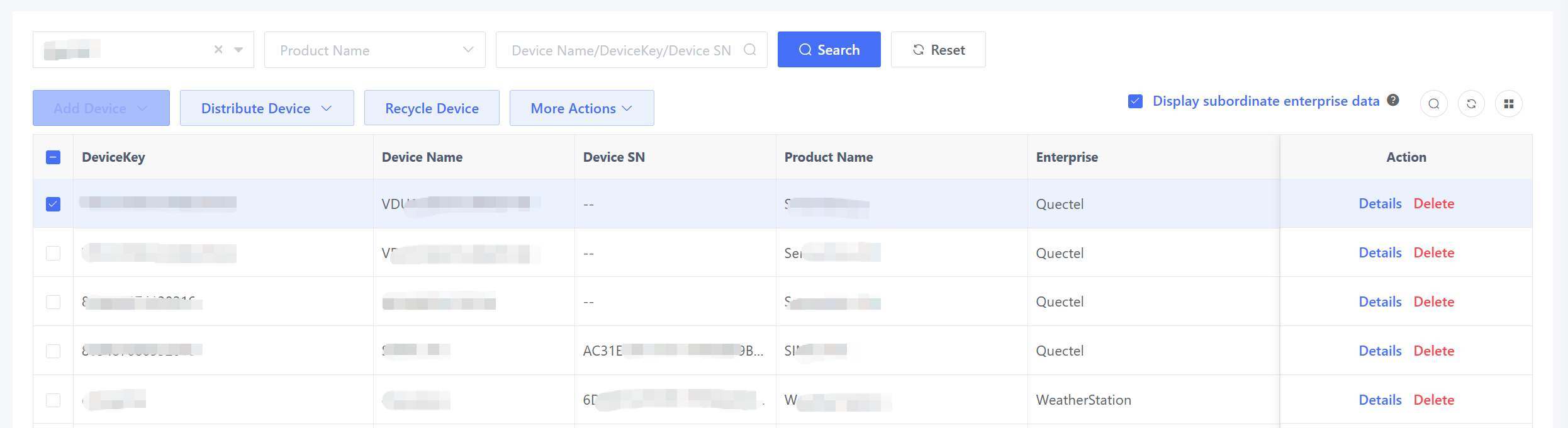This screenshot has height=428, width=1568.
Task: Toggle the select-all header checkbox
Action: click(53, 157)
